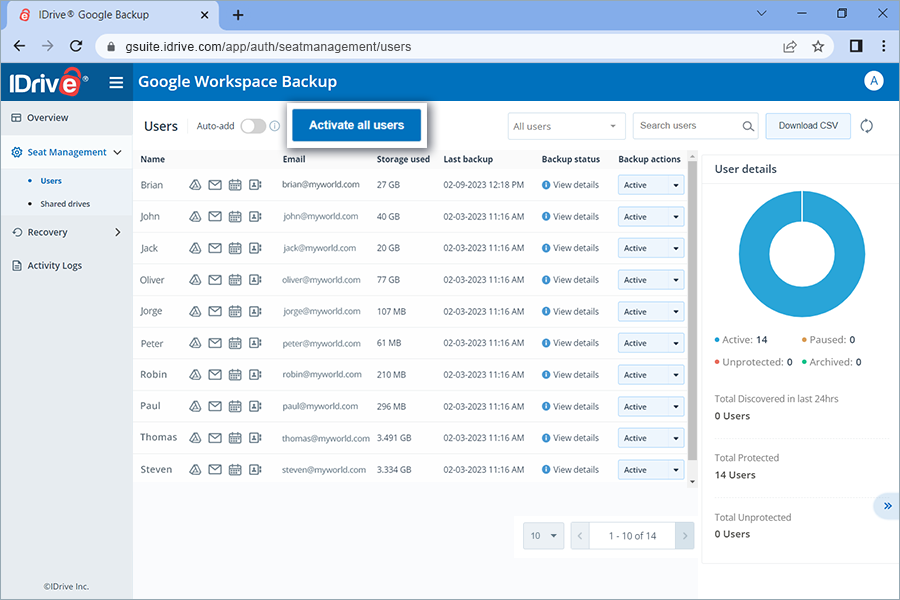
Task: Open the sidebar hamburger menu icon
Action: click(117, 82)
